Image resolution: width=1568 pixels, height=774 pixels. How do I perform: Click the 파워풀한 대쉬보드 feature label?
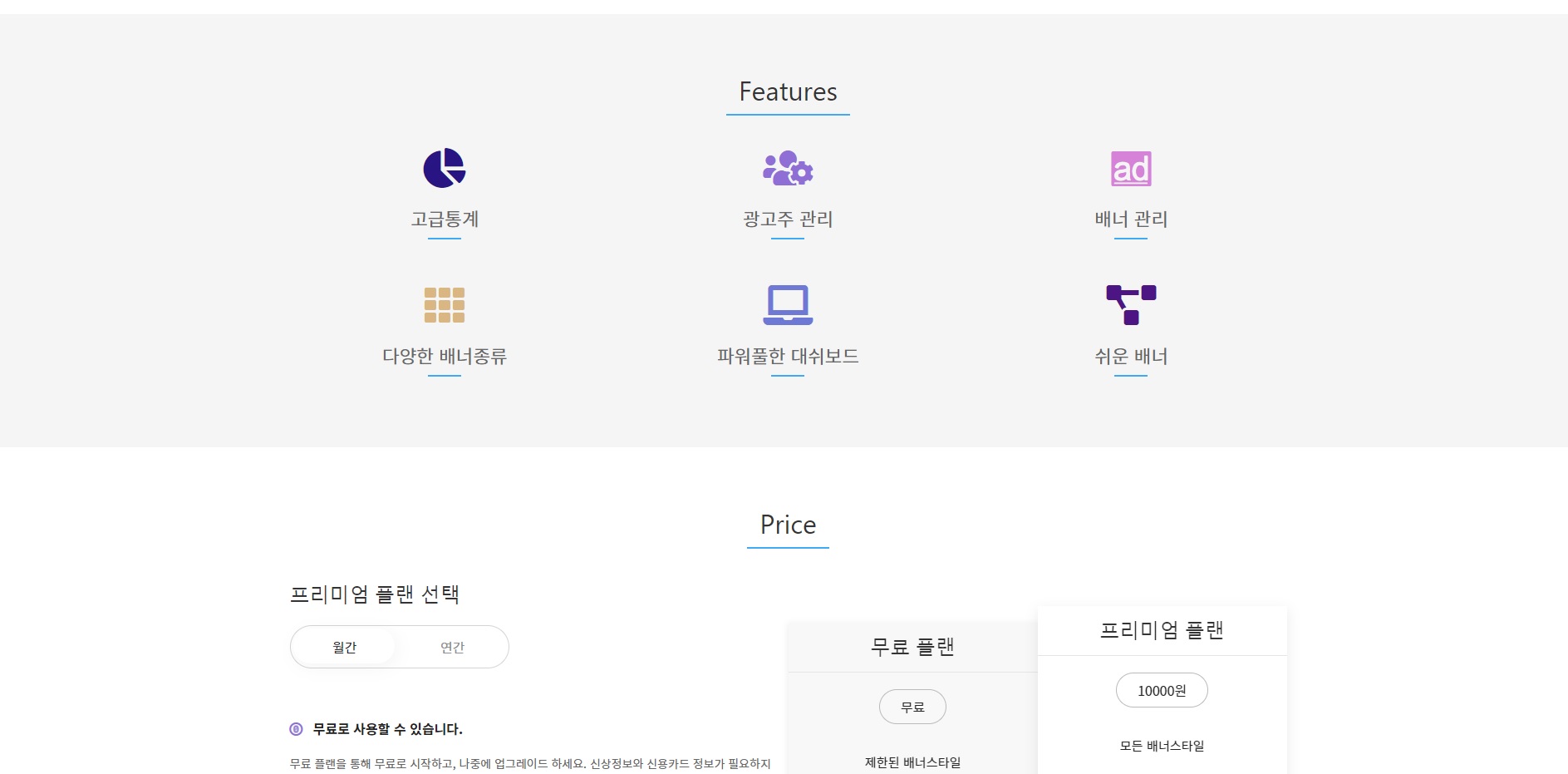[787, 356]
